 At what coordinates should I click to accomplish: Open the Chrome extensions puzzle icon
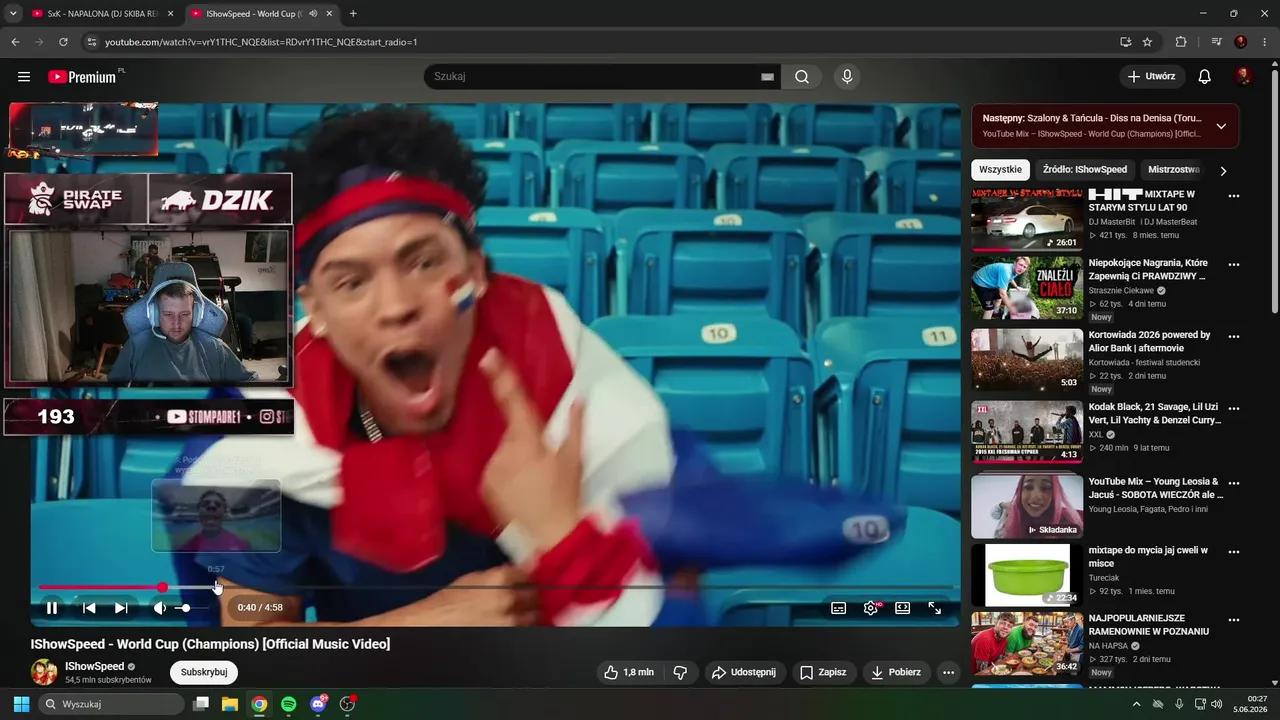click(x=1181, y=42)
